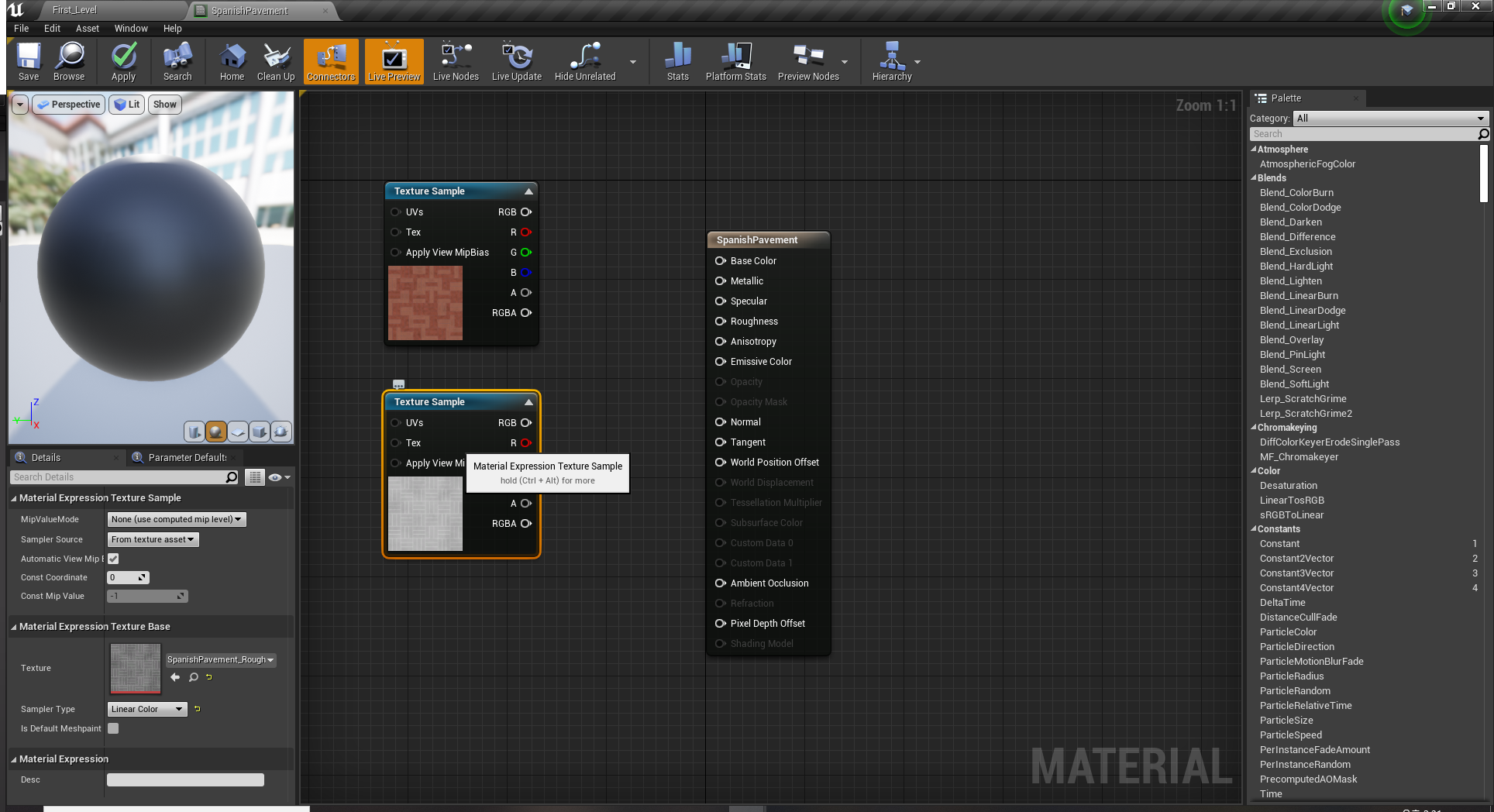
Task: Click the Const Coordinate value field
Action: [x=128, y=577]
